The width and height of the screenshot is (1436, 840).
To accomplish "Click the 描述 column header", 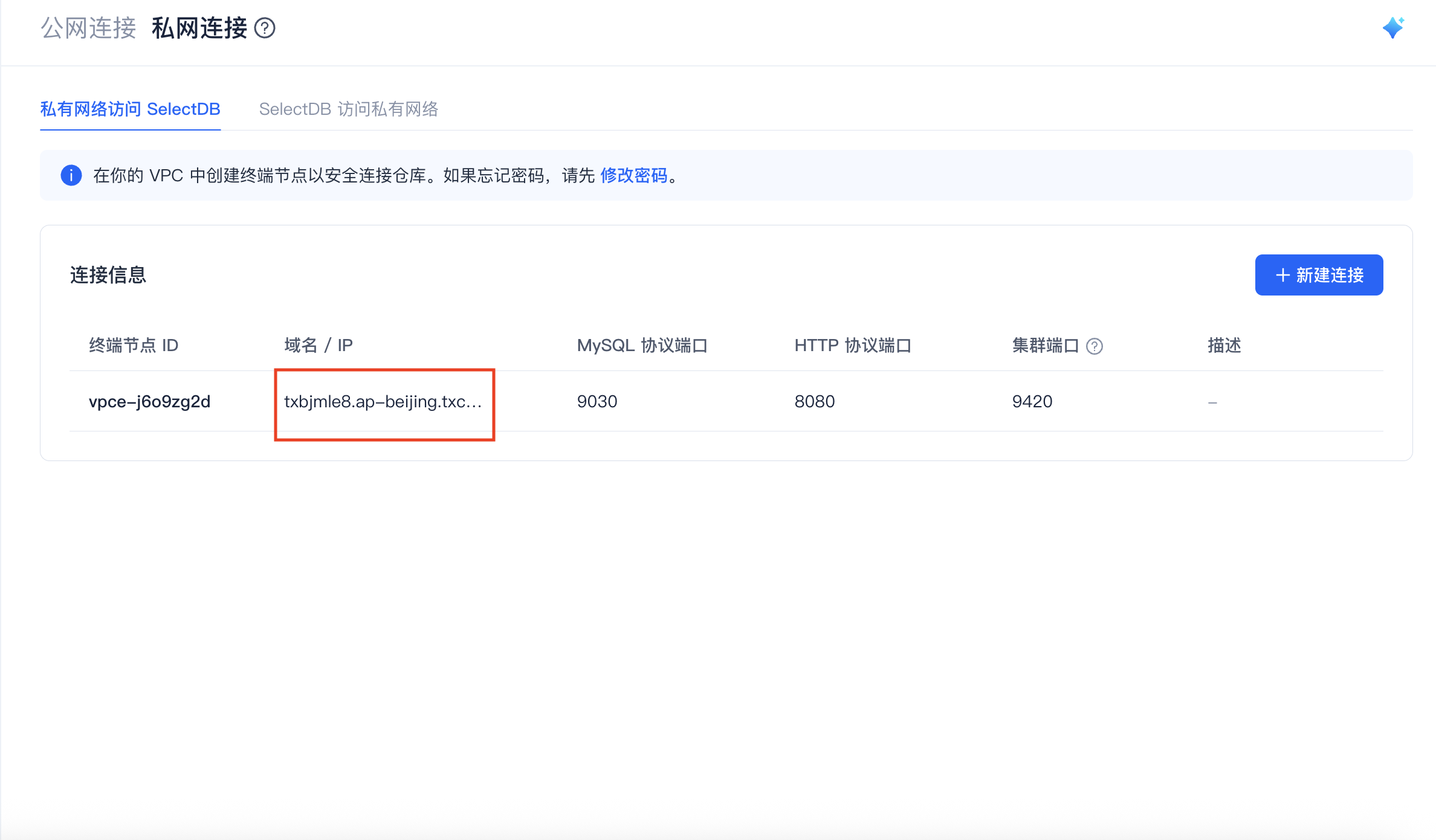I will [1224, 345].
